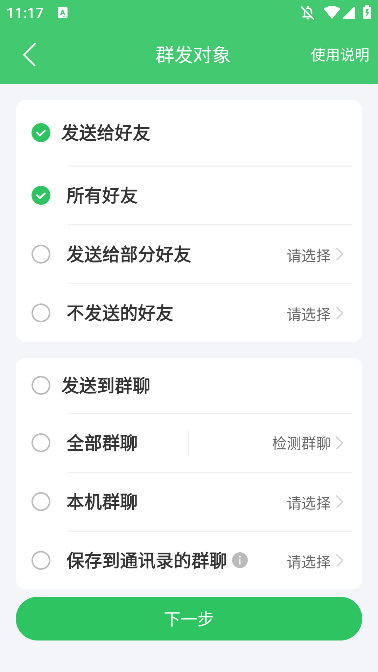Tap the keyboard indicator icon in status bar
Viewport: 378px width, 672px height.
point(63,13)
